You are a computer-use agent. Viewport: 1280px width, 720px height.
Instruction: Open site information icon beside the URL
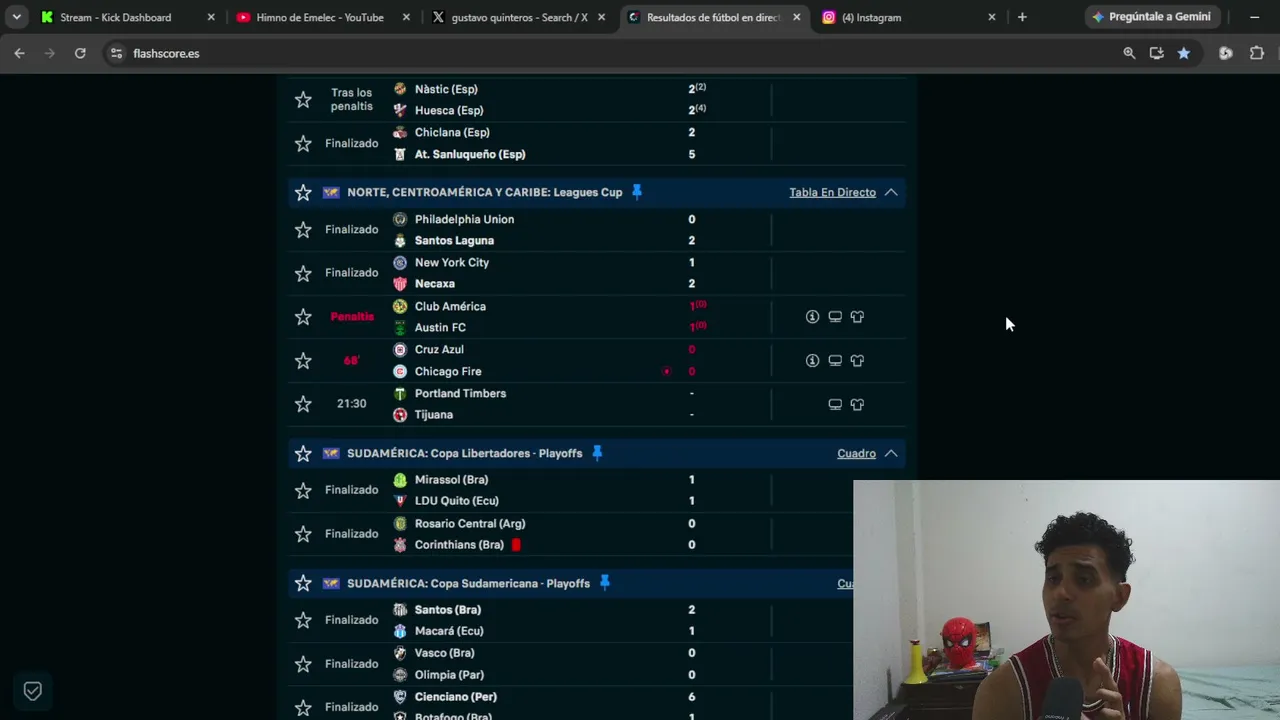pos(116,53)
